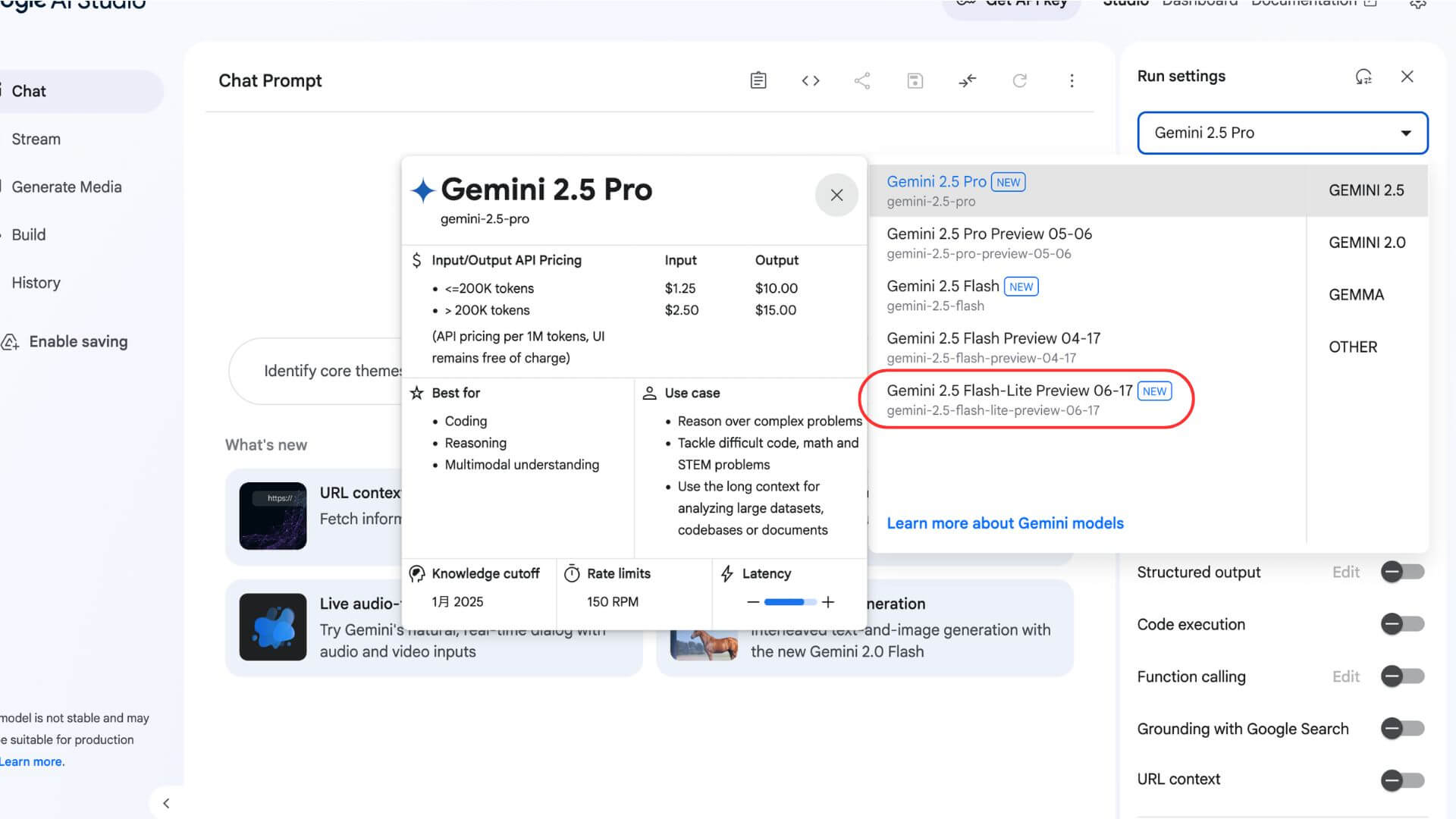Click the URL context thumbnail image
1456x819 pixels.
273,516
